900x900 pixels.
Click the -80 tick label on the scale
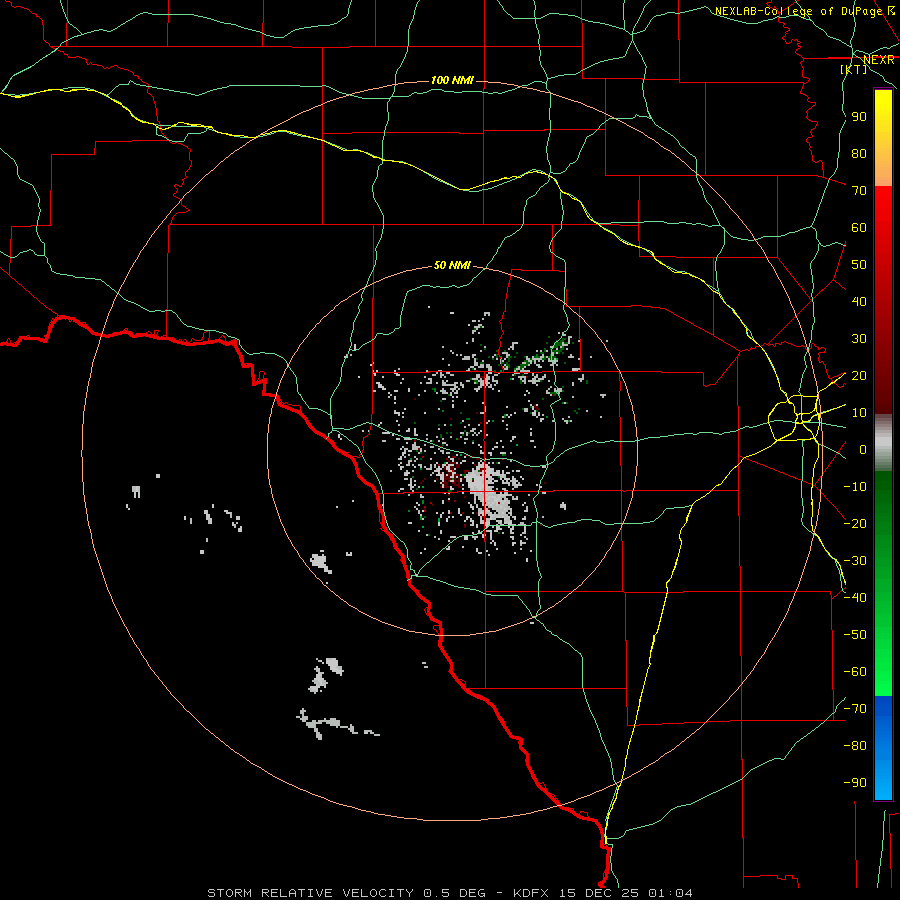tap(855, 746)
